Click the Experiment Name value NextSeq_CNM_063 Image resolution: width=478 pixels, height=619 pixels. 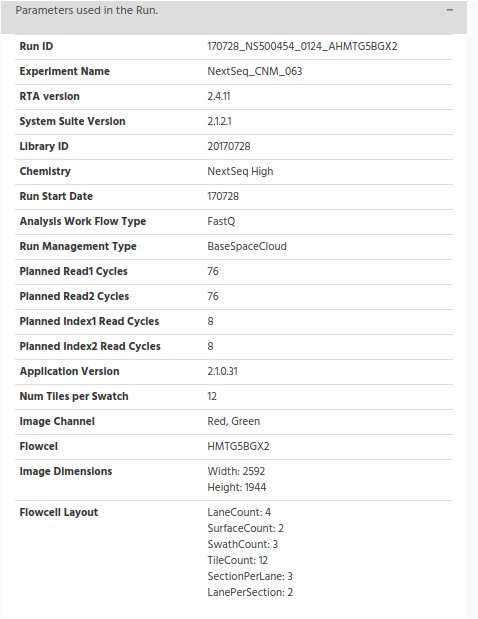coord(255,71)
